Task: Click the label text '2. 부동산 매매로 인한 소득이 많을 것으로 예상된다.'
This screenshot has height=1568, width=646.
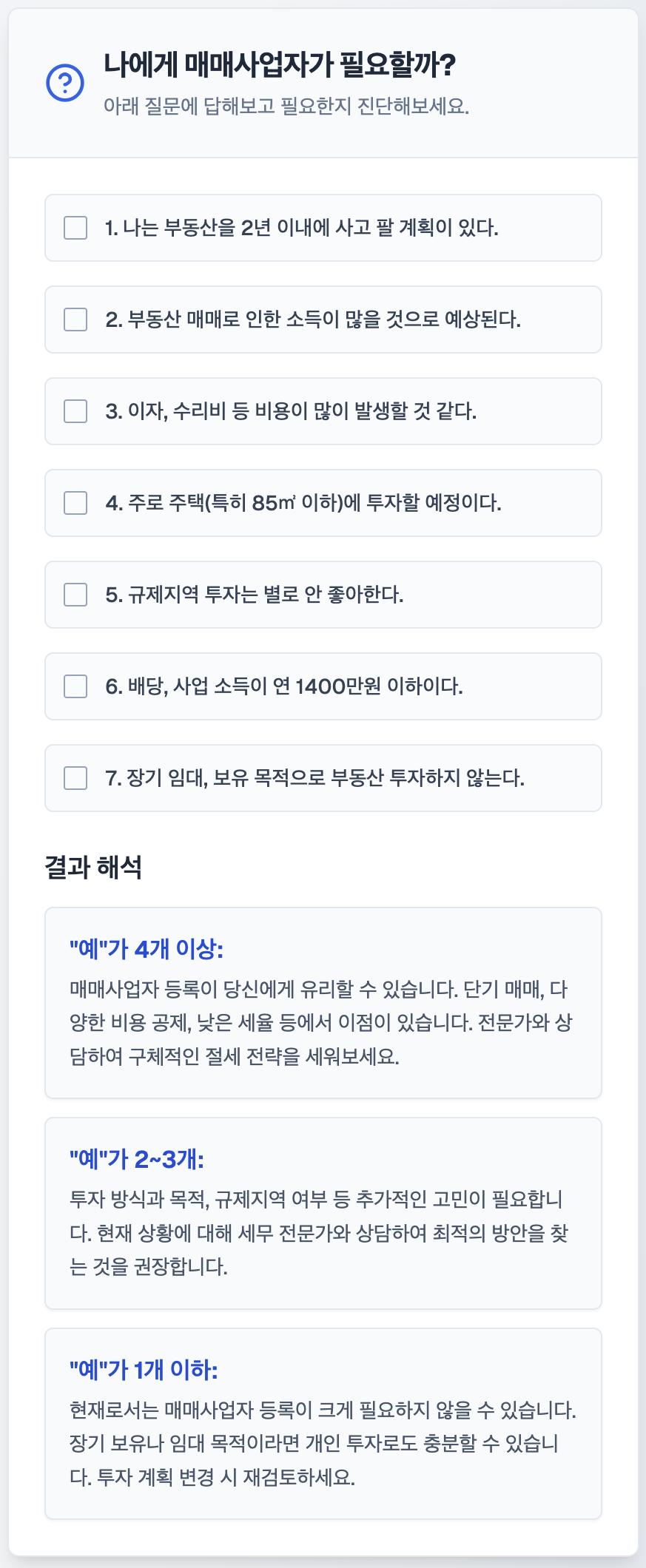Action: click(x=313, y=320)
